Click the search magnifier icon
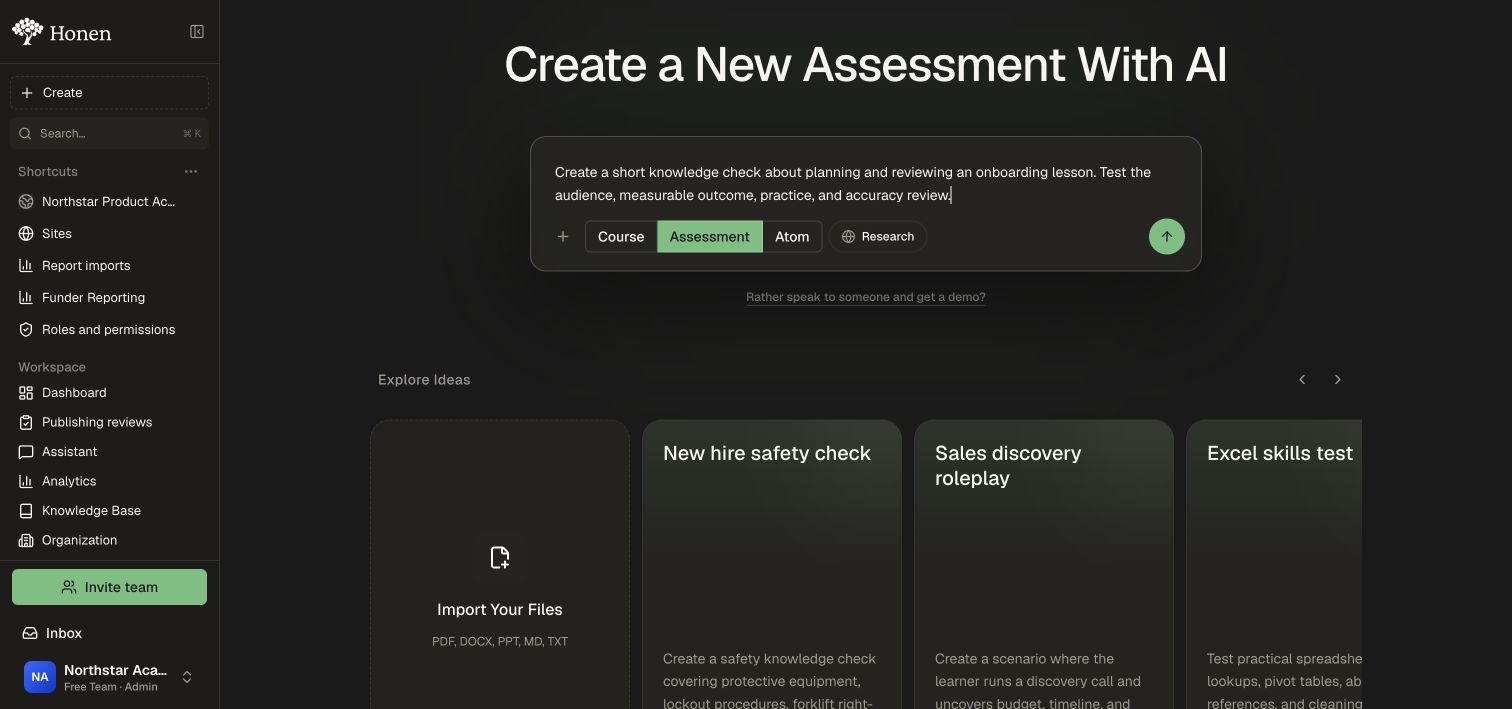The image size is (1512, 709). tap(26, 134)
